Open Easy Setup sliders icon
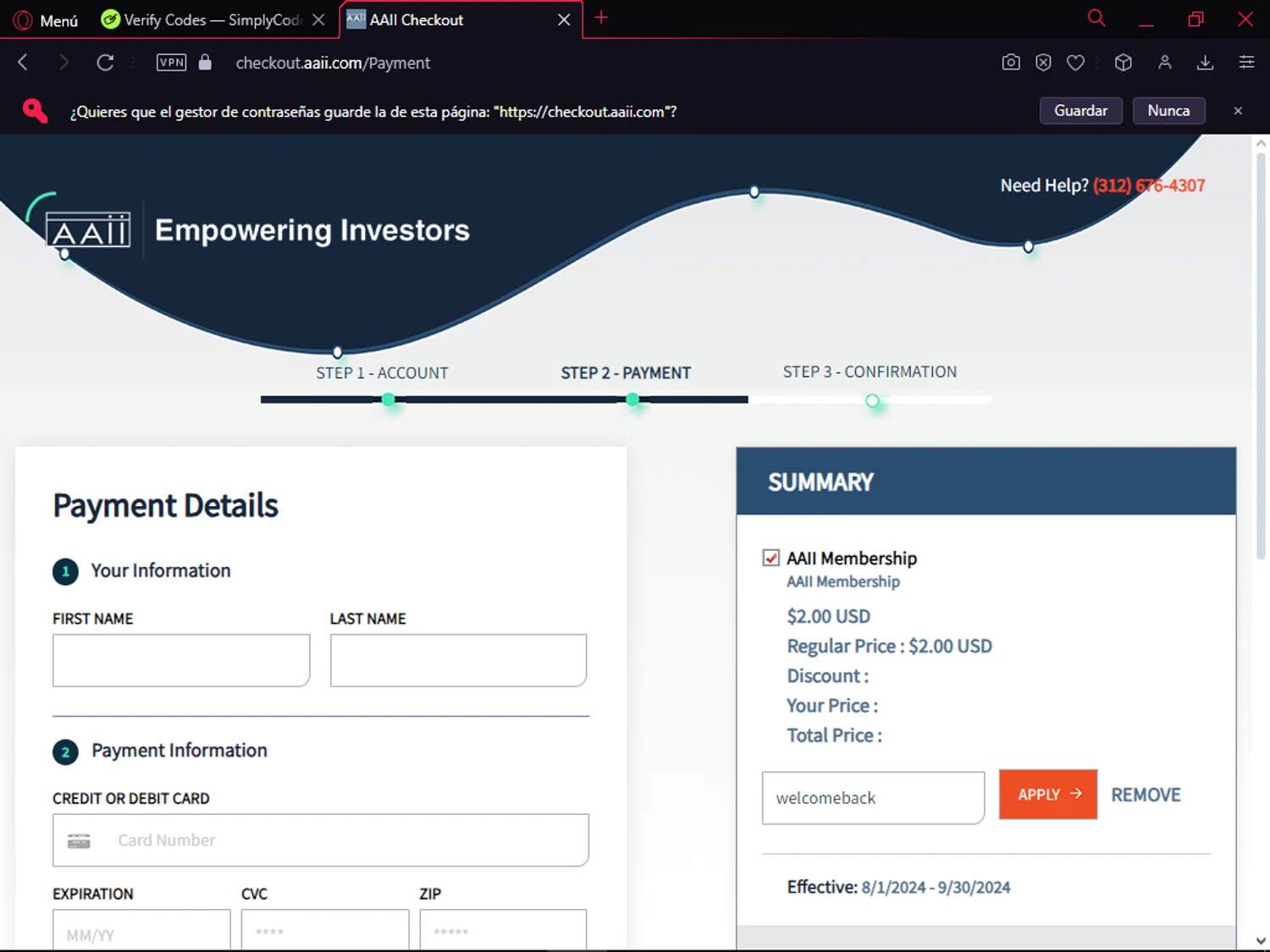The image size is (1270, 952). click(x=1246, y=62)
